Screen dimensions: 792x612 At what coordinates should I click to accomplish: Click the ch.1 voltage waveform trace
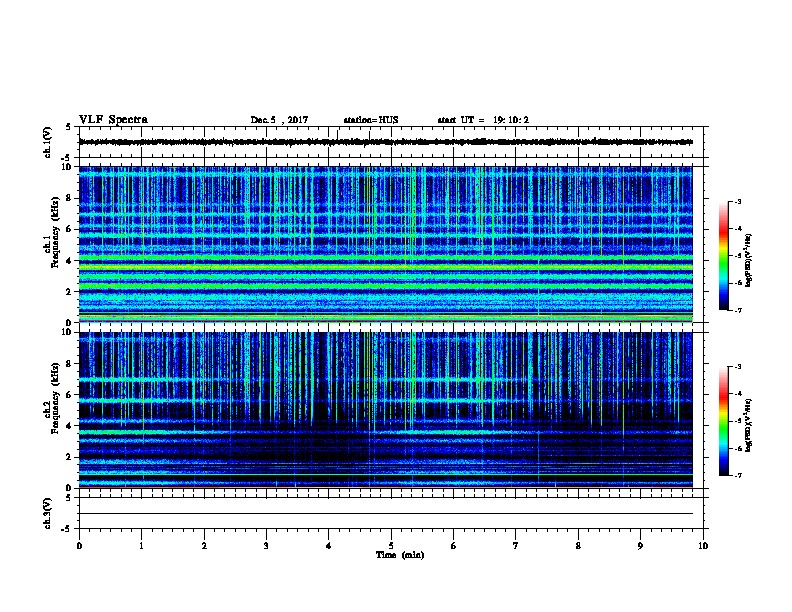click(386, 142)
